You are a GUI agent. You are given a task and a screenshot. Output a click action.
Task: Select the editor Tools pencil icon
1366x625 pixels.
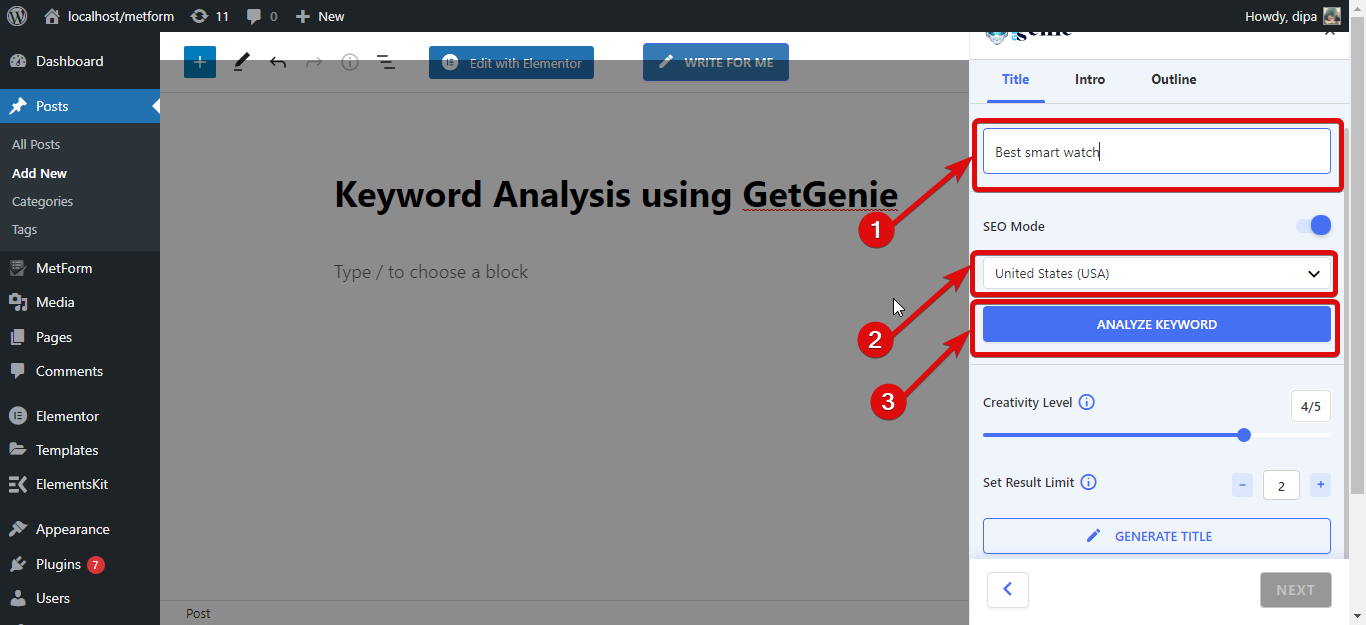[x=241, y=62]
